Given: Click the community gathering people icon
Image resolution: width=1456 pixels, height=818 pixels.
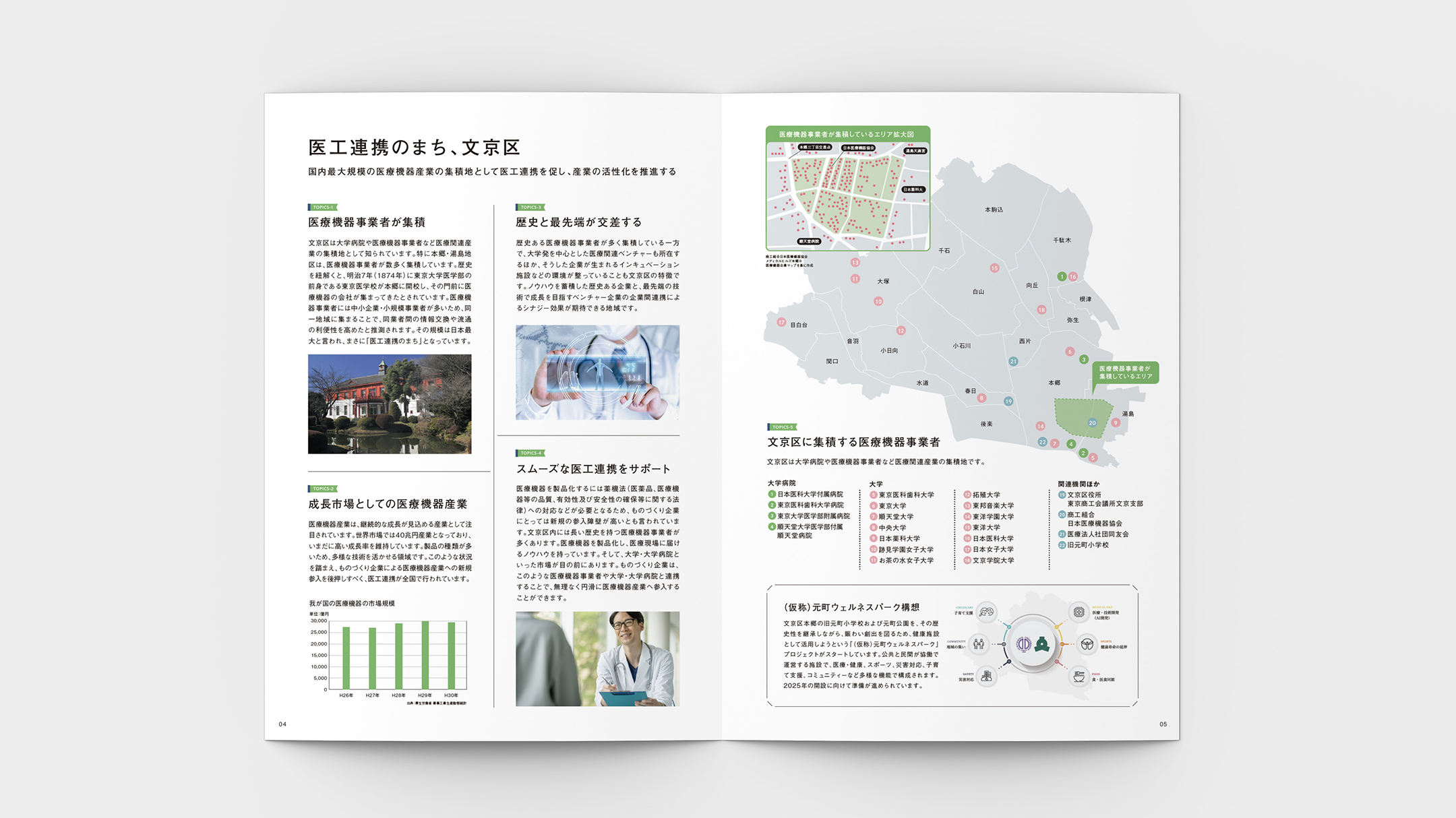Looking at the screenshot, I should tap(979, 644).
